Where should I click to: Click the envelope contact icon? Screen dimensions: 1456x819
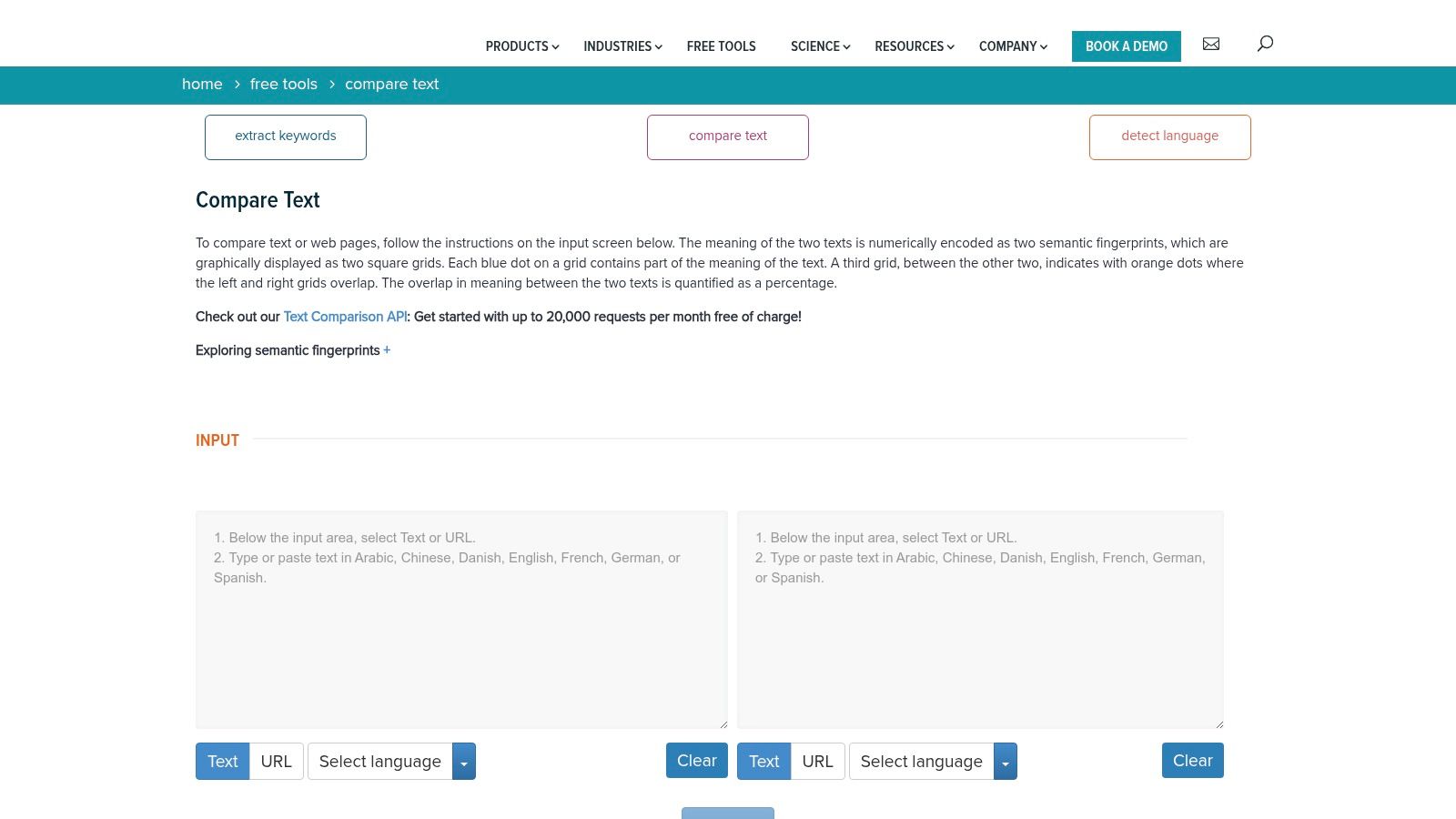[x=1211, y=44]
